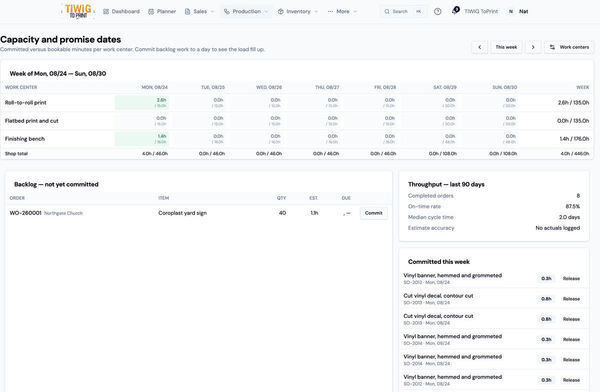This screenshot has height=392, width=600.
Task: Click the Production wrench icon
Action: click(x=227, y=11)
